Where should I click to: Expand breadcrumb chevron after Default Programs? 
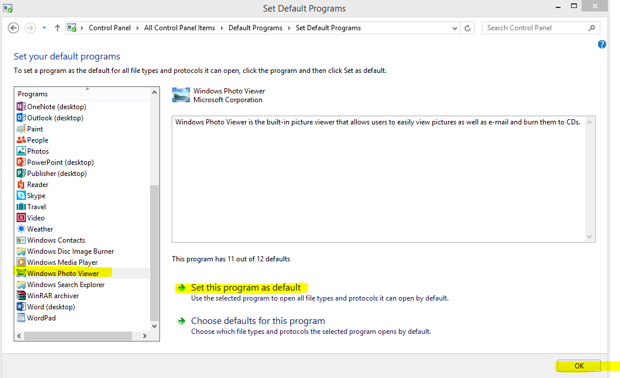289,28
